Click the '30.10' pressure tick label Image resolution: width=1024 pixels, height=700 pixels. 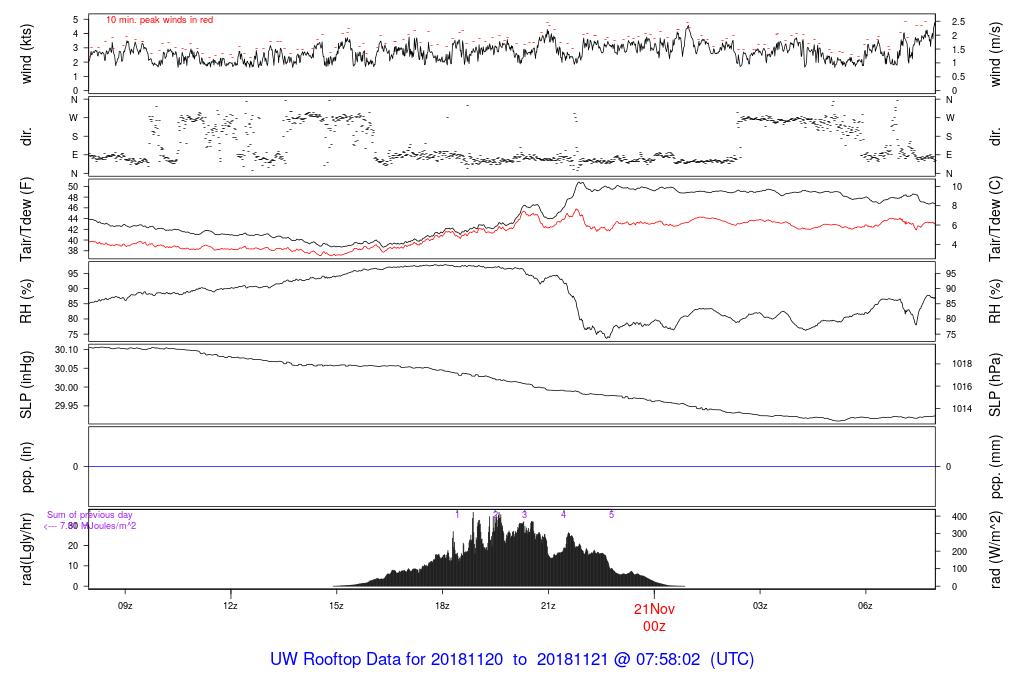coord(67,350)
